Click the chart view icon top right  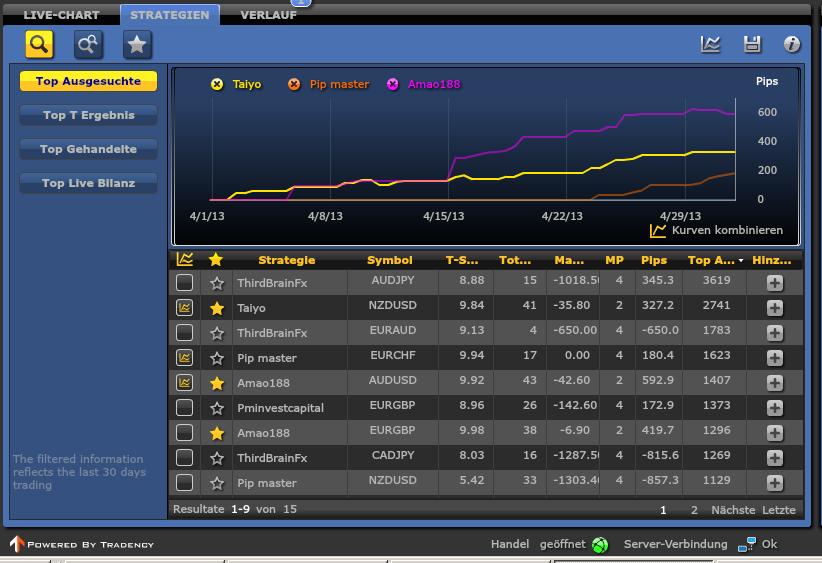[710, 44]
